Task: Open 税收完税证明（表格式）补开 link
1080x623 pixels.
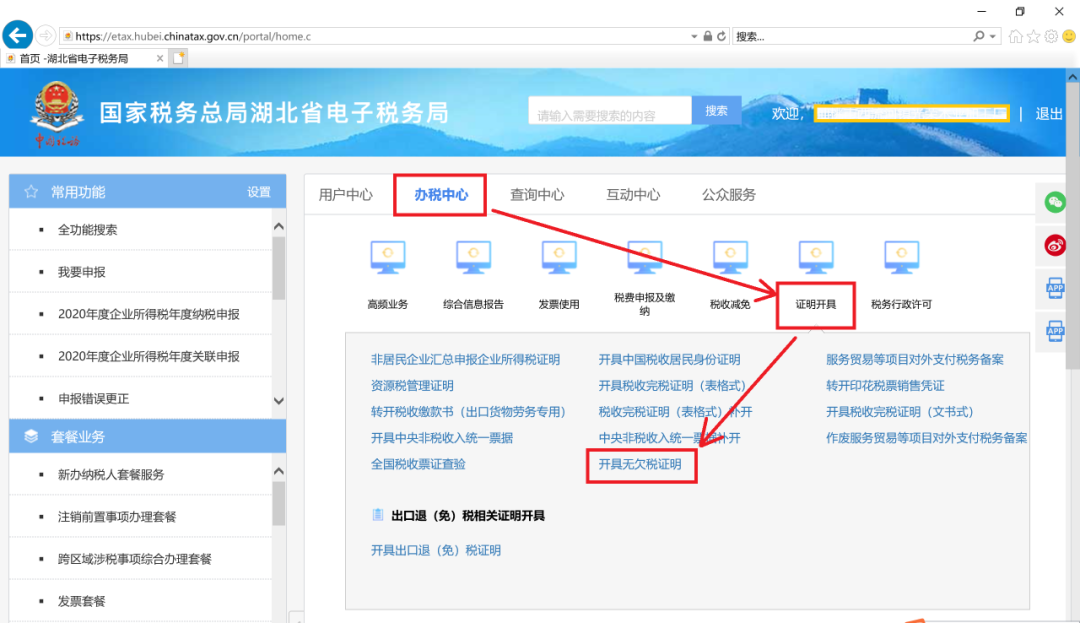Action: pos(675,412)
